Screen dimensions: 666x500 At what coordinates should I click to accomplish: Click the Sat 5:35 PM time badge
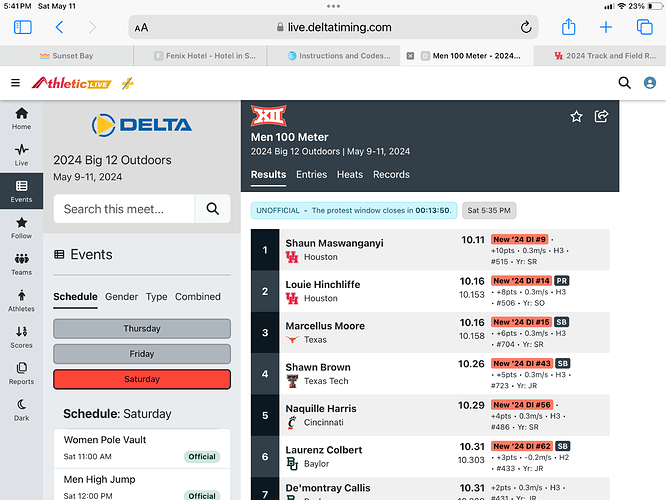[489, 210]
